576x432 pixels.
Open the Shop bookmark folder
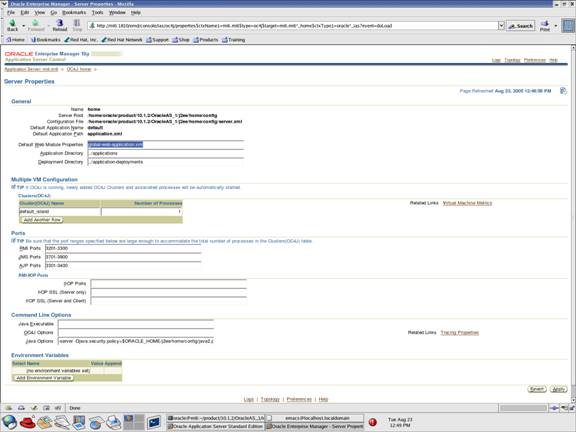pos(181,40)
